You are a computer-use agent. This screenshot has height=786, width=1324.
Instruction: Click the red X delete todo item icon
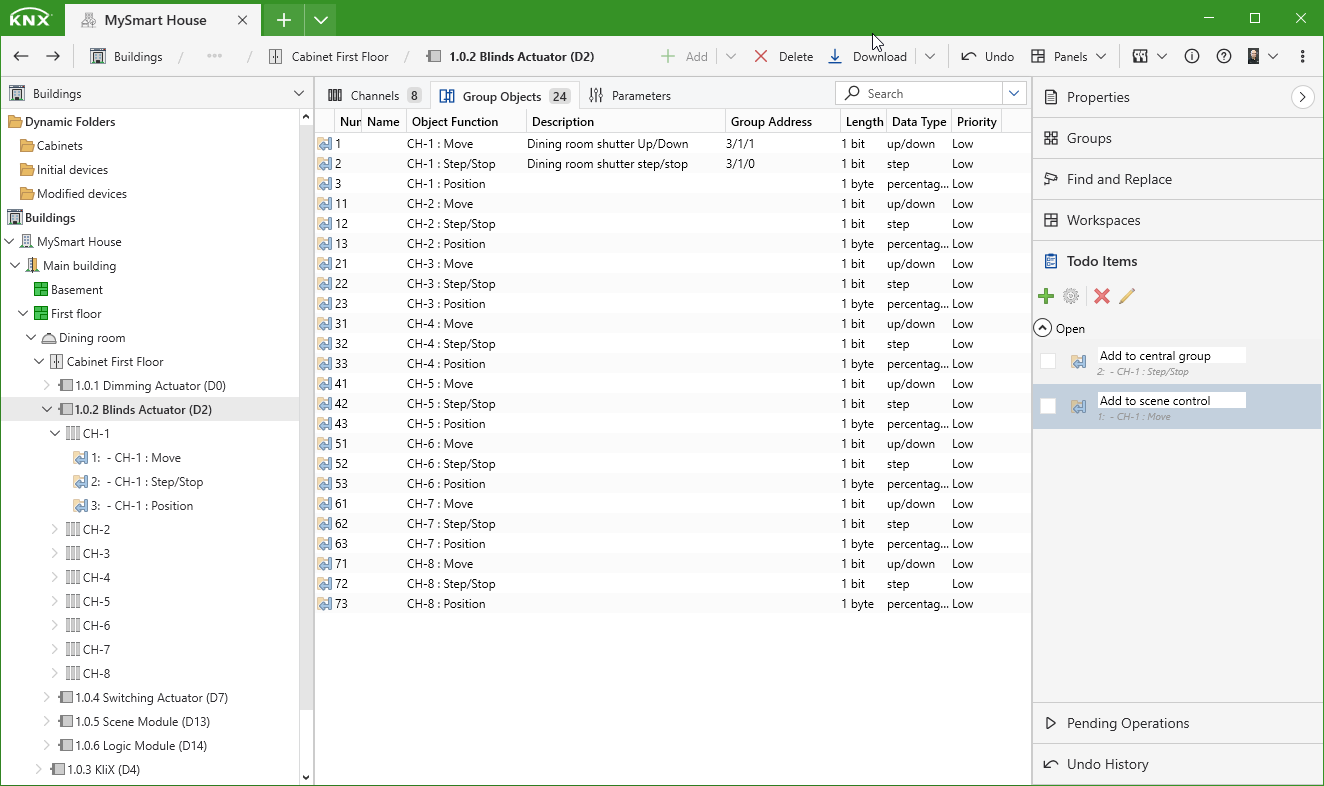tap(1102, 296)
